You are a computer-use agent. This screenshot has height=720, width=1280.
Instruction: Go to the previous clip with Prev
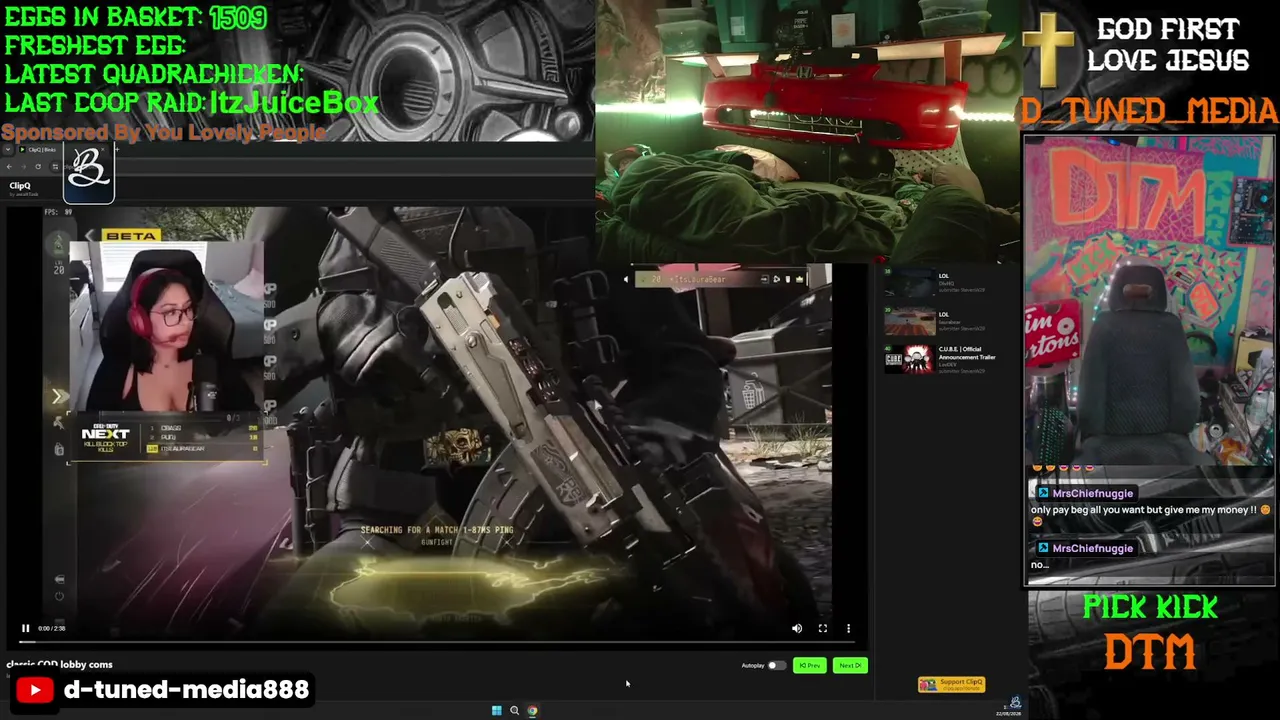[x=810, y=666]
